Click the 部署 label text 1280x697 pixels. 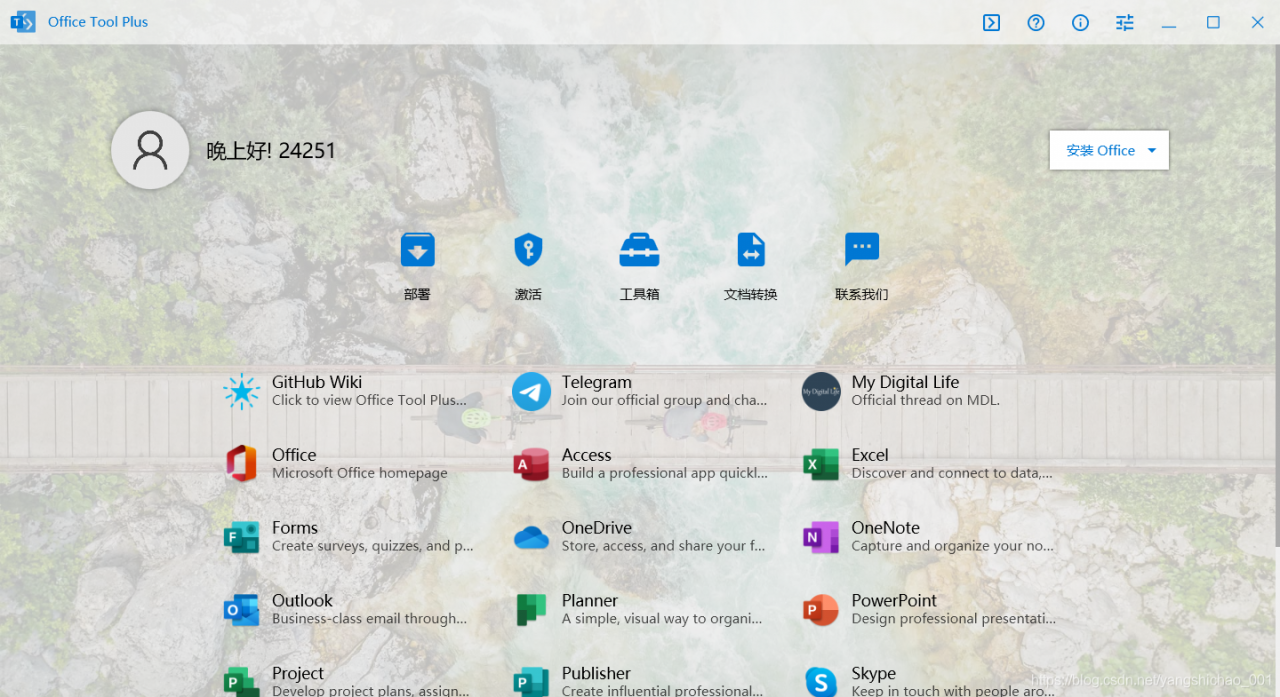417,295
